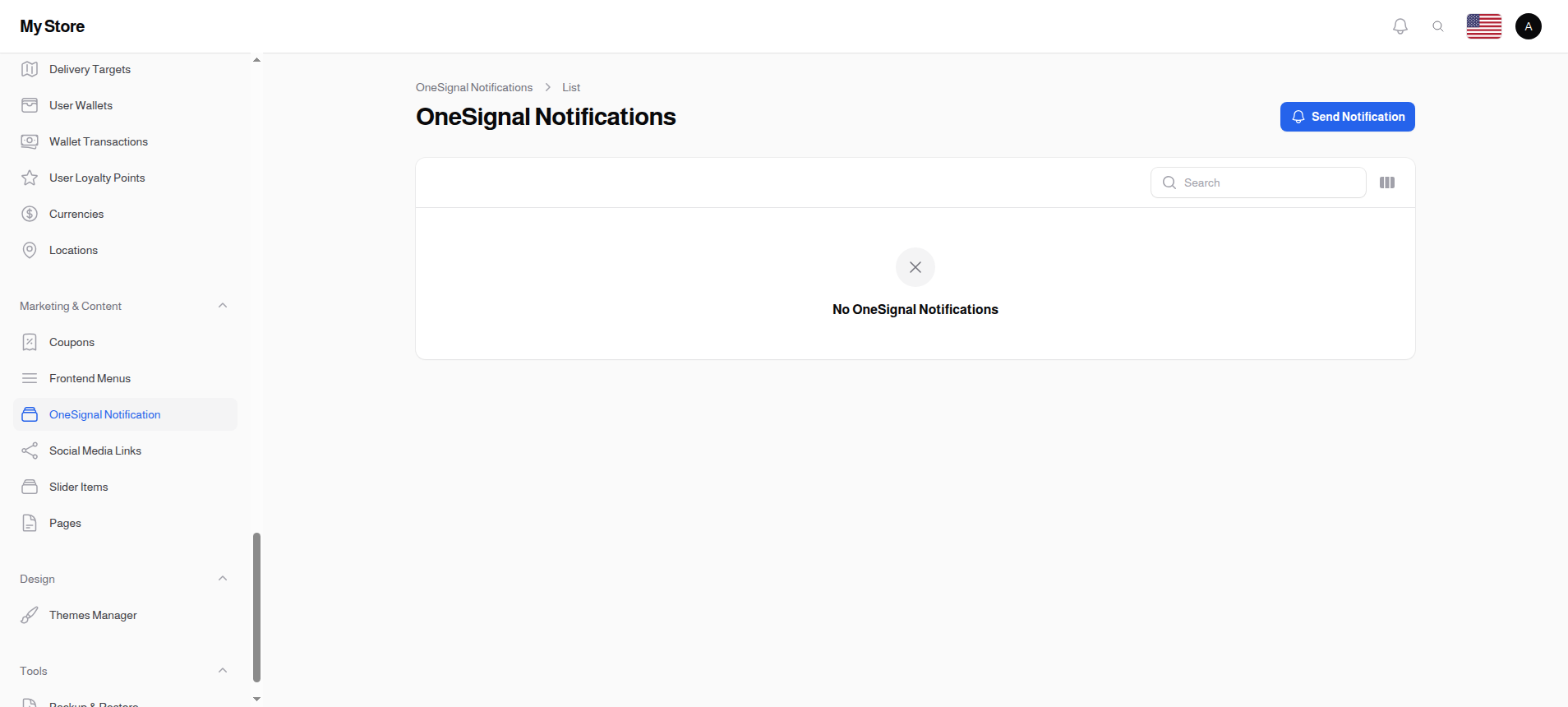Screen dimensions: 1568x707
Task: Click the Send Notification button
Action: click(x=1348, y=117)
